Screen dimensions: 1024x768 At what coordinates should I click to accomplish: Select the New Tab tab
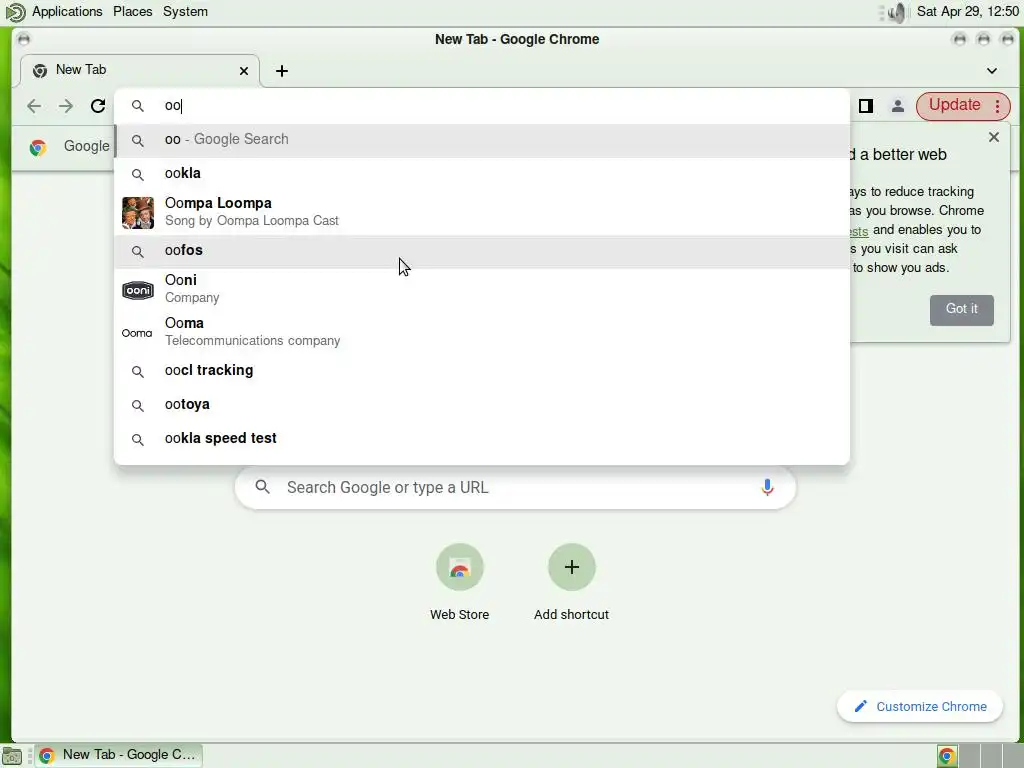coord(140,71)
